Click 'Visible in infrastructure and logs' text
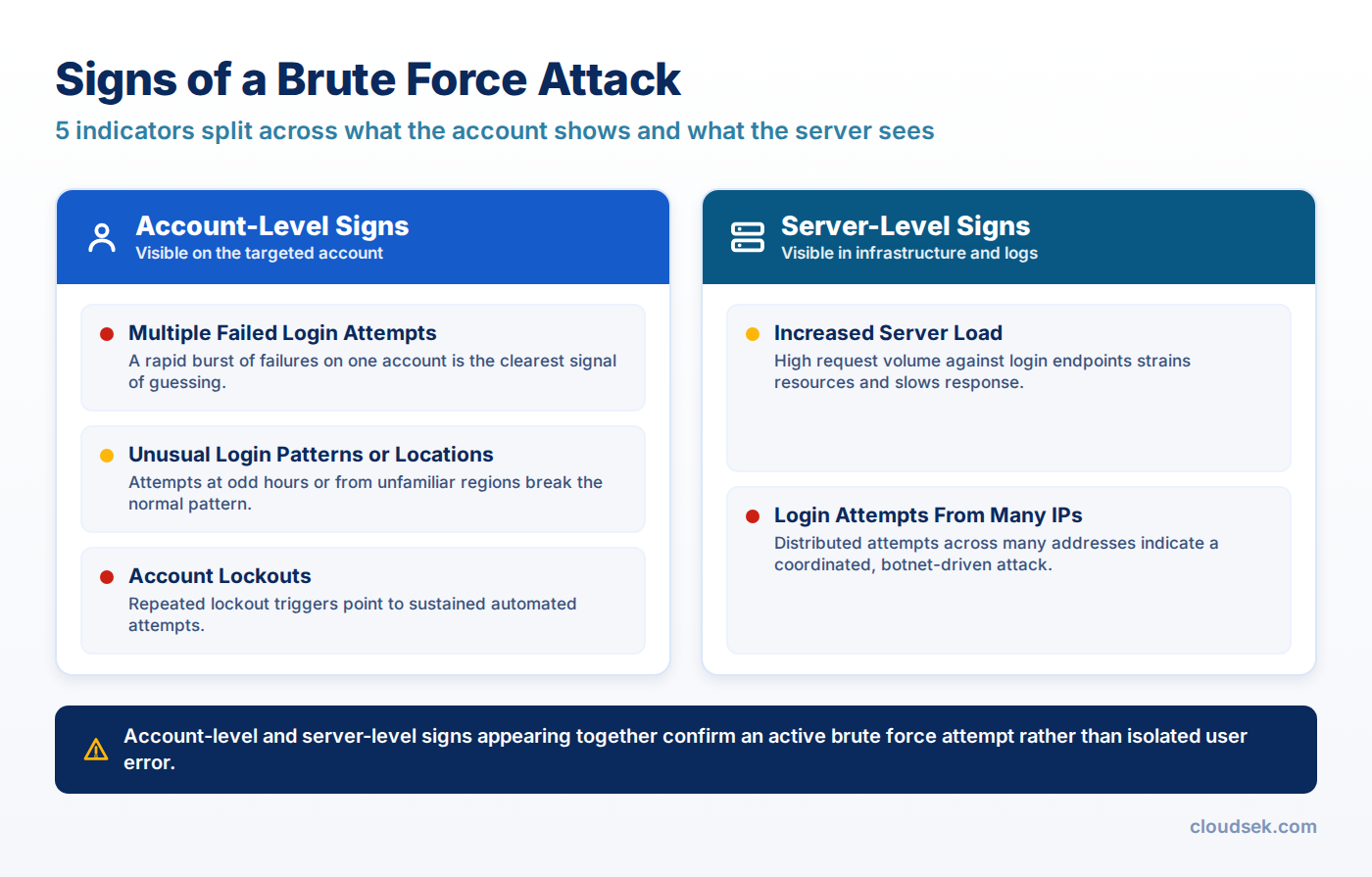Image resolution: width=1372 pixels, height=877 pixels. tap(909, 253)
